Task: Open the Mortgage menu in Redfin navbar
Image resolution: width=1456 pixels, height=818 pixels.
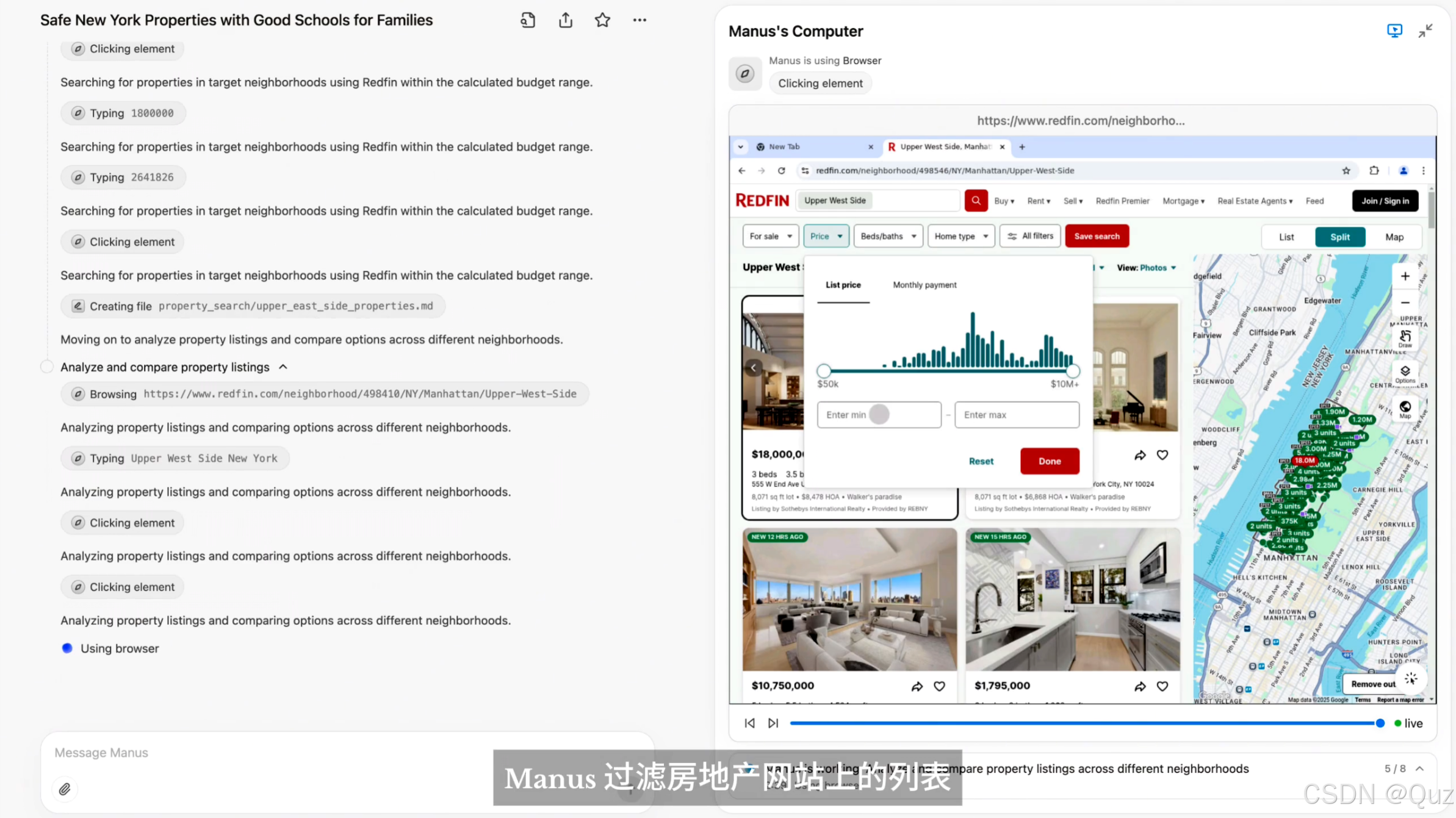Action: [x=1183, y=201]
